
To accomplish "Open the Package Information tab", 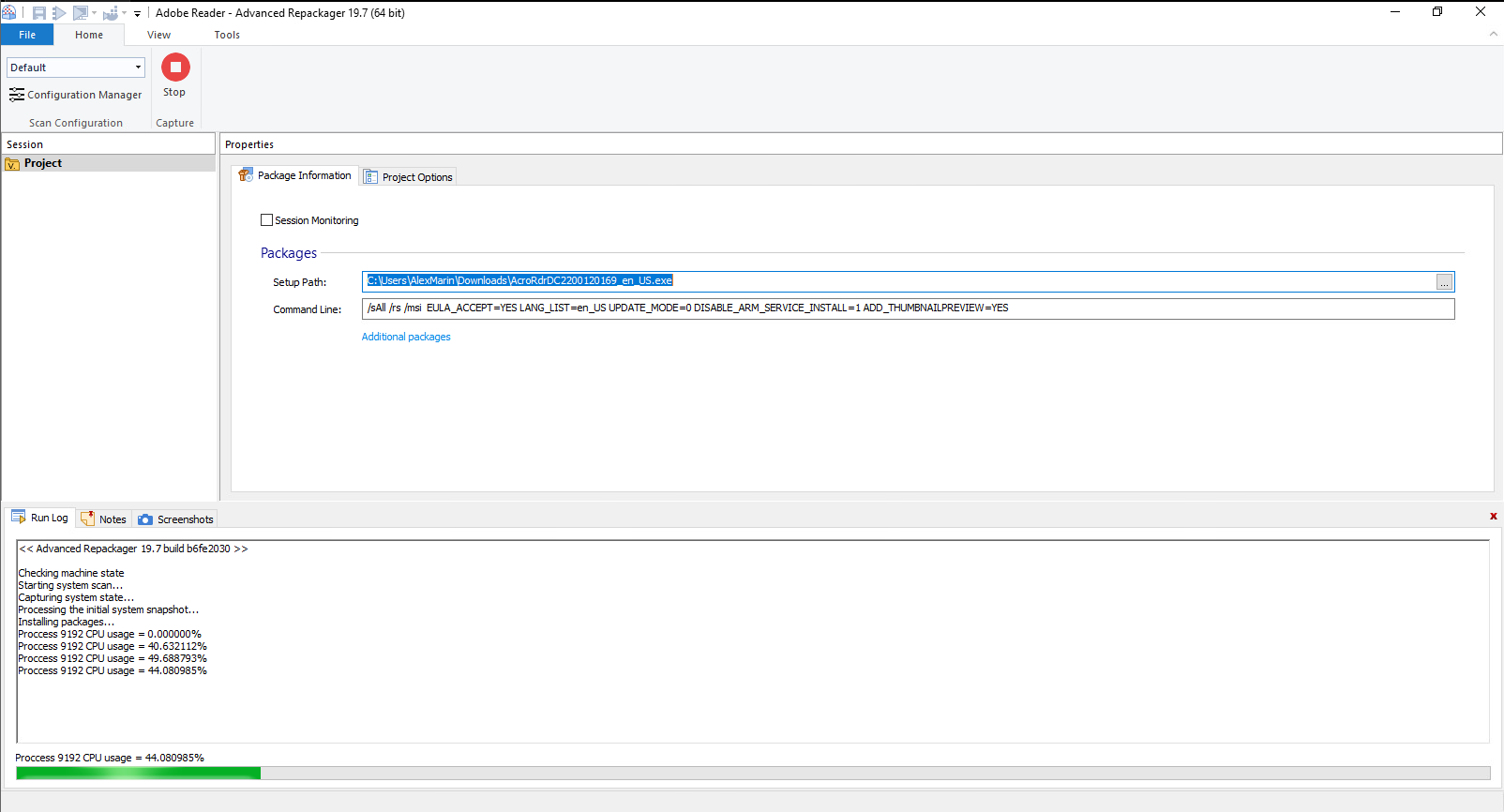I will click(294, 175).
